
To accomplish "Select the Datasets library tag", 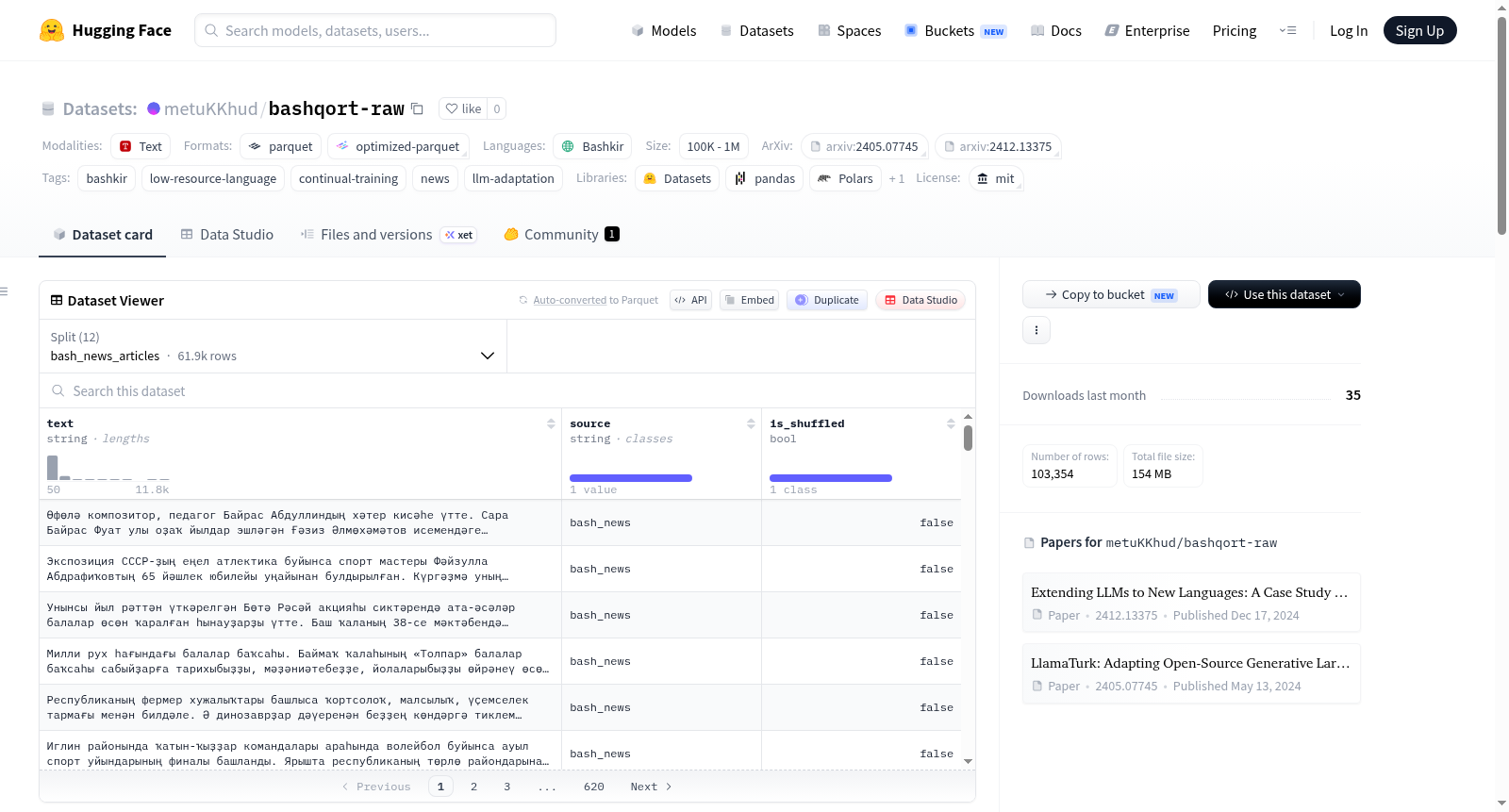I will (x=677, y=178).
